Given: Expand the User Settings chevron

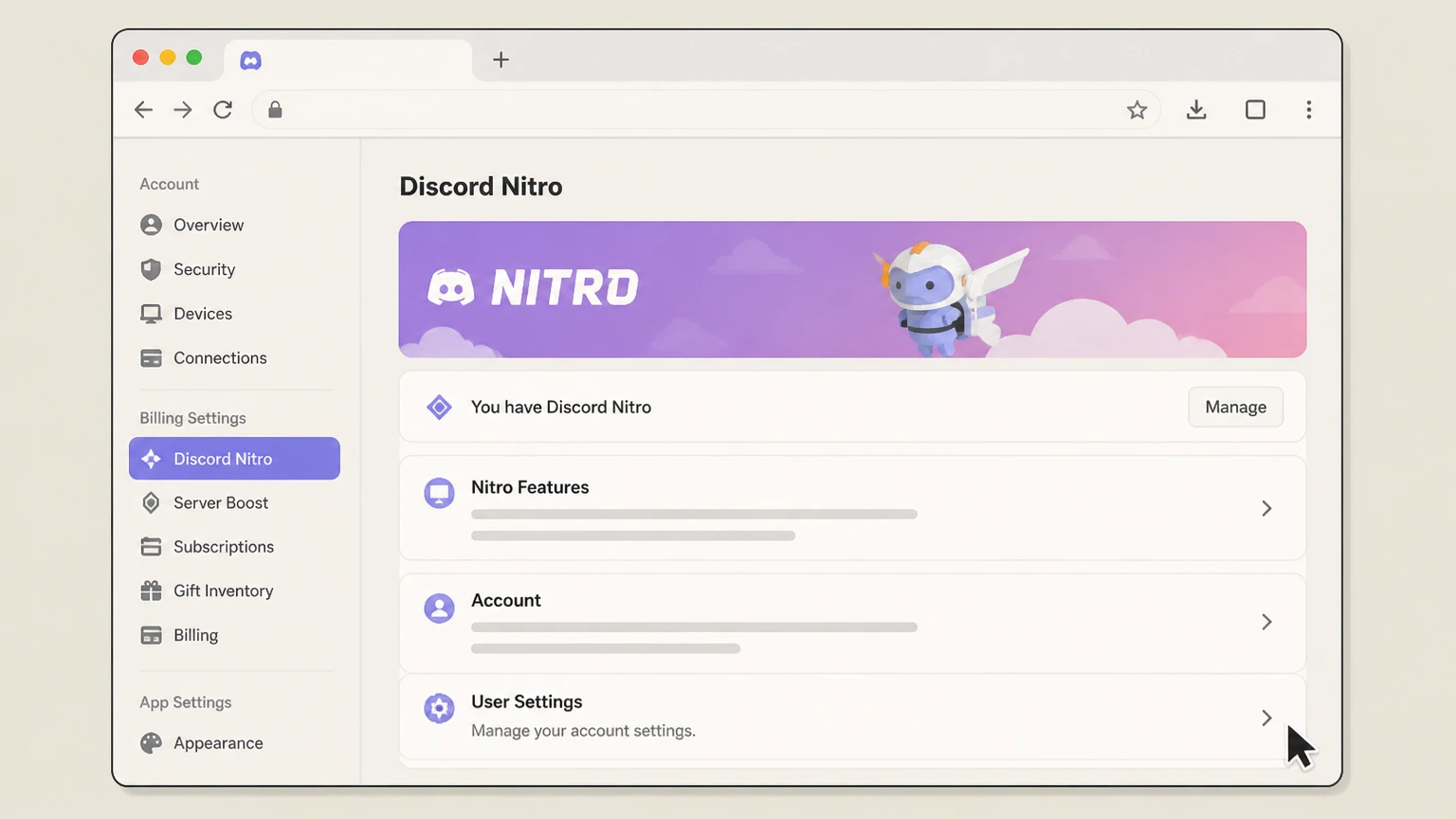Looking at the screenshot, I should (1266, 718).
